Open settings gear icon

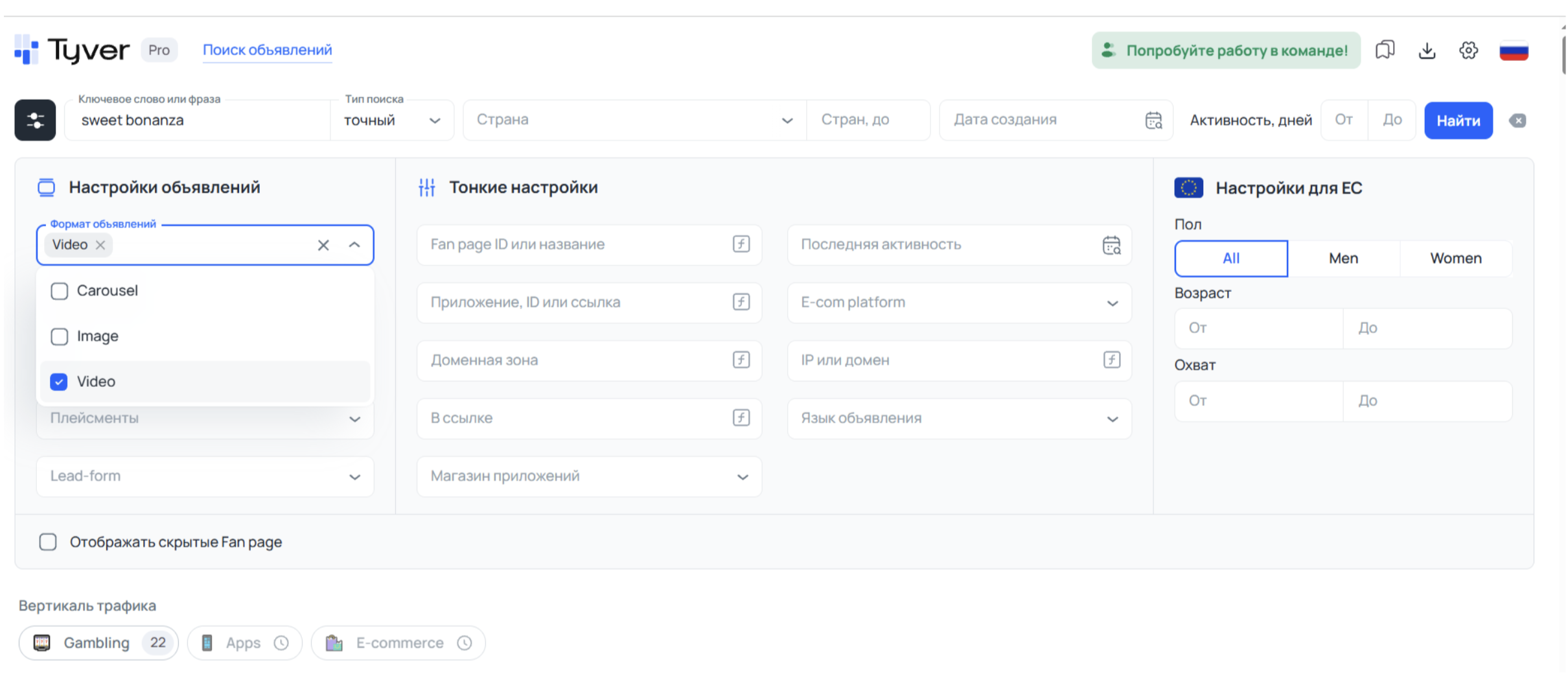tap(1468, 50)
